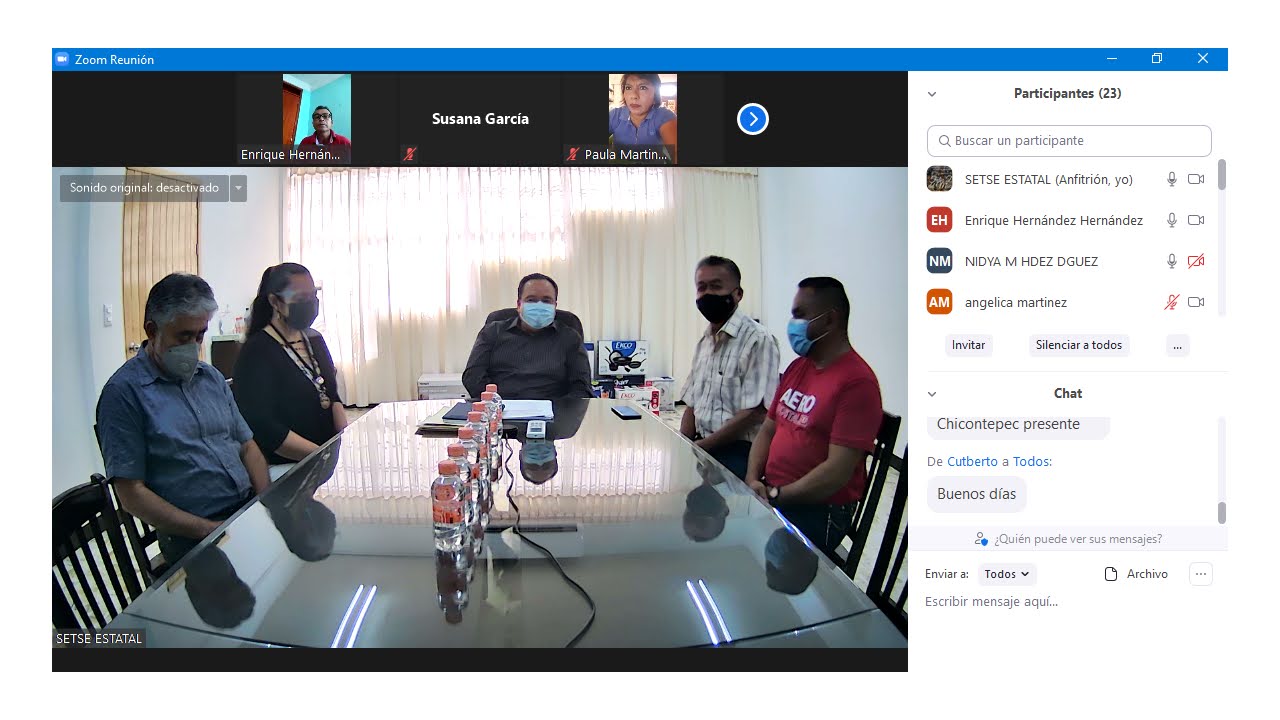Focus the Buscar un participante search field
Screen dimensions: 1280x720
coord(1069,141)
